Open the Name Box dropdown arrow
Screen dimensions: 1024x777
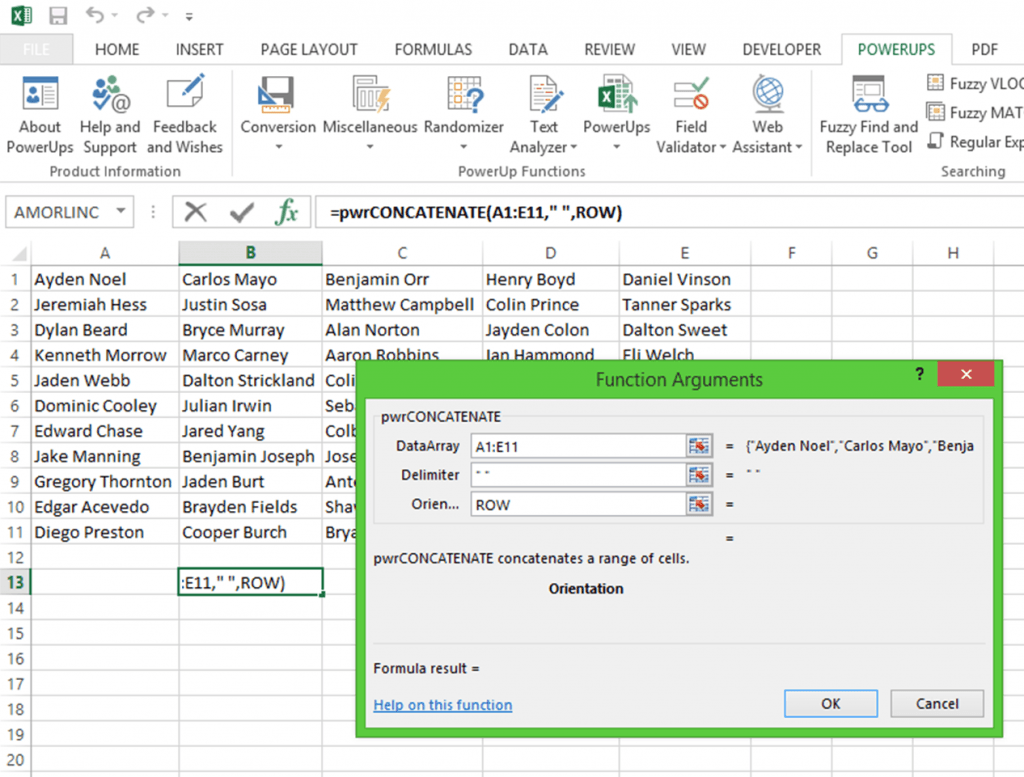(x=121, y=211)
